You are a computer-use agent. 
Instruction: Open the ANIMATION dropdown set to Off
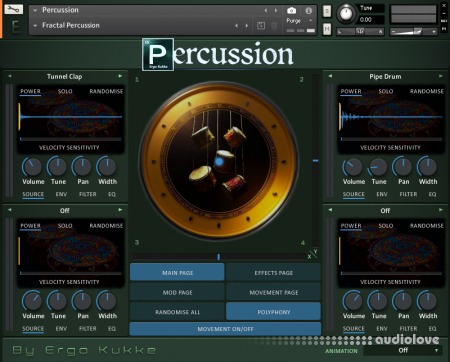click(403, 350)
